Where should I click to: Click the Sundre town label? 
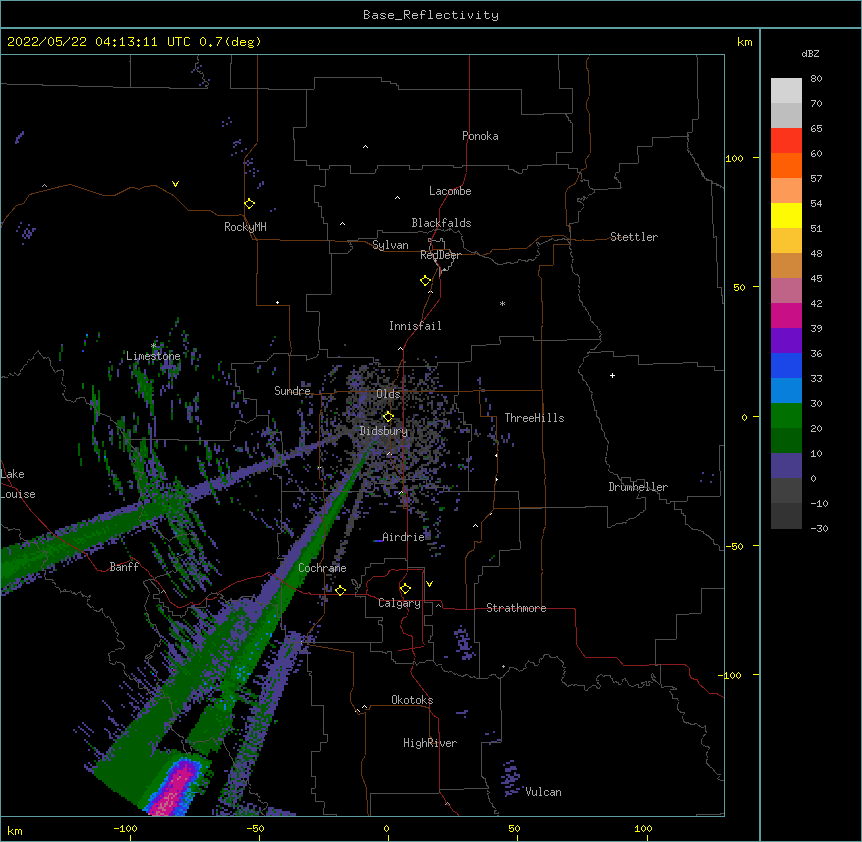[x=292, y=391]
